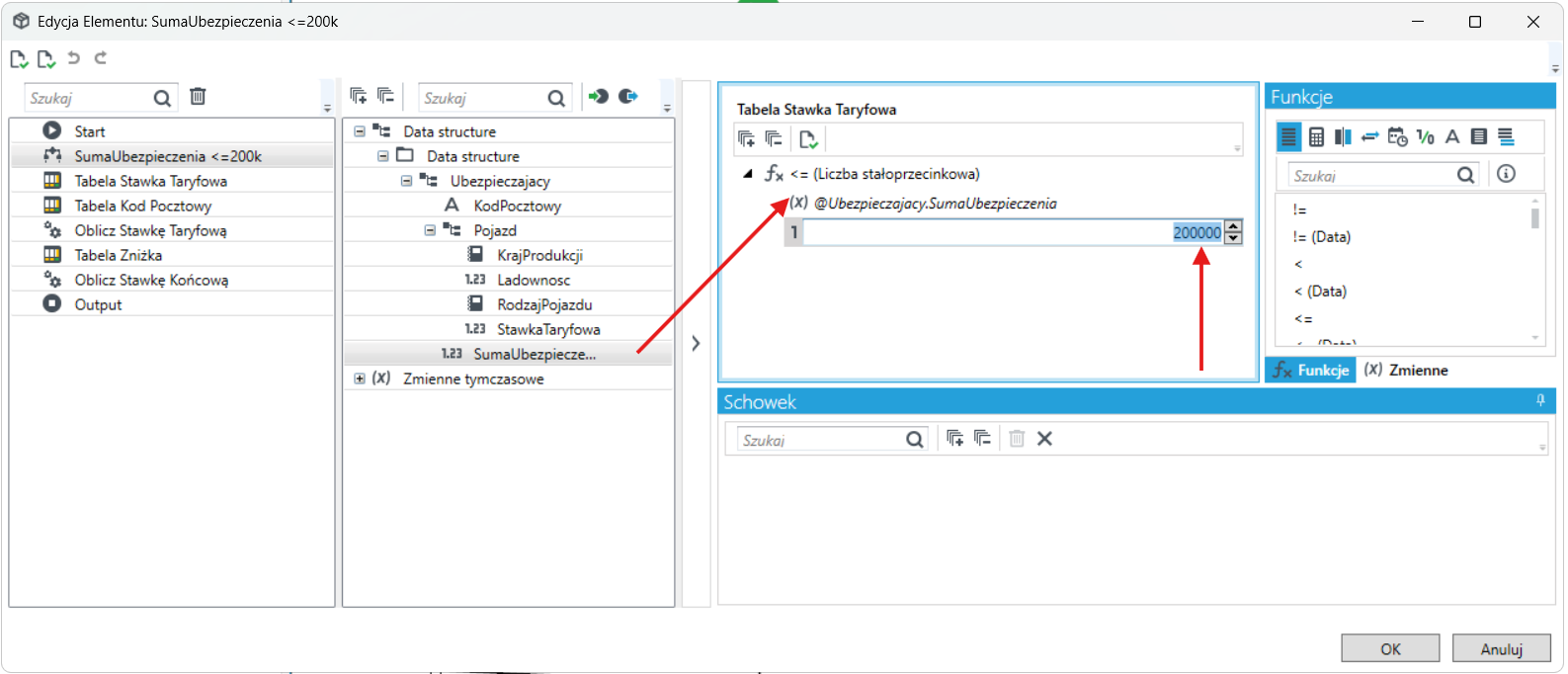Filter Funkcje by calculator math category
The image size is (1568, 674).
(1316, 137)
